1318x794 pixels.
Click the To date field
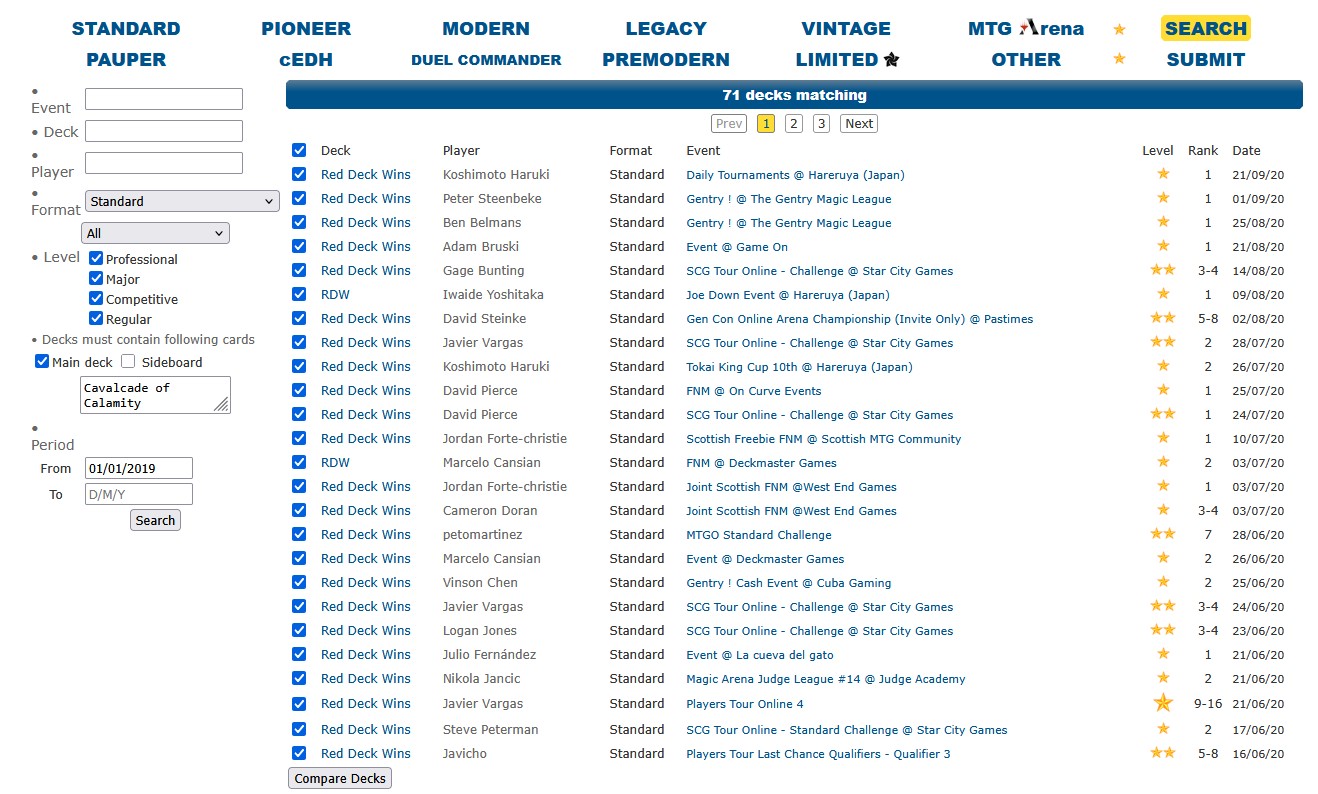click(x=139, y=494)
